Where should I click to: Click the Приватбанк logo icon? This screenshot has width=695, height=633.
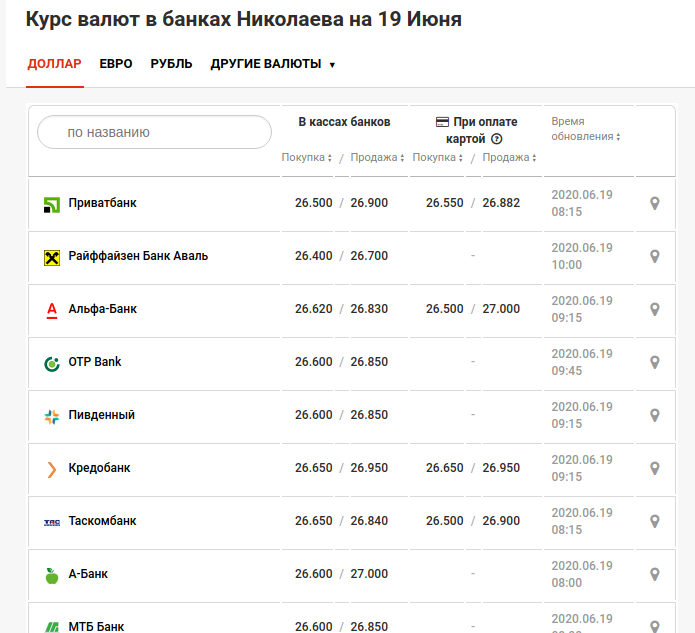point(52,205)
